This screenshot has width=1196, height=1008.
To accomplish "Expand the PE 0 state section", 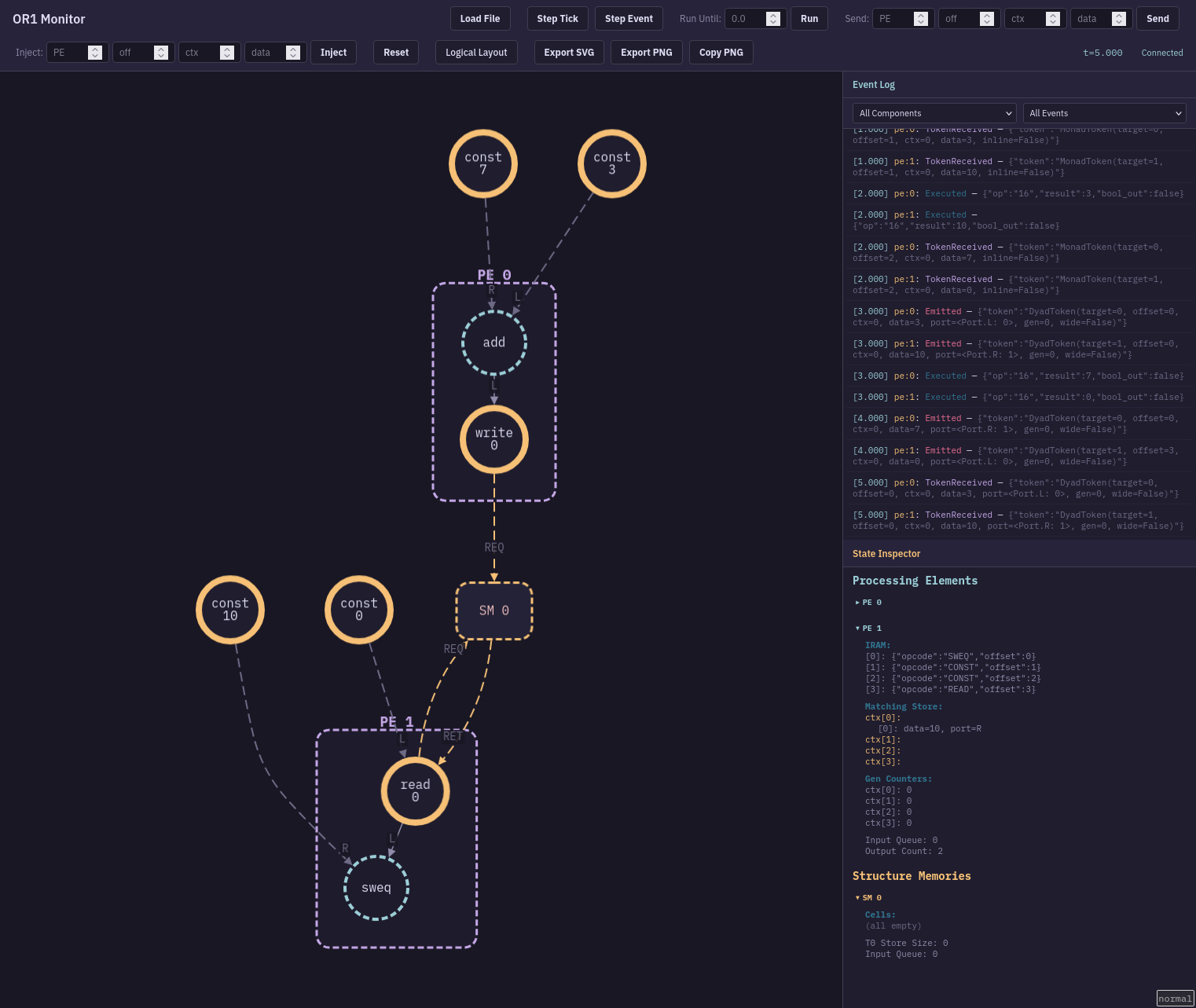I will point(868,603).
